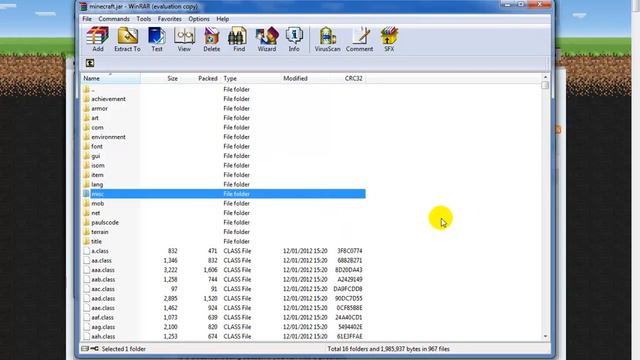
Task: Select the aae.class file
Action: pyautogui.click(x=224, y=308)
